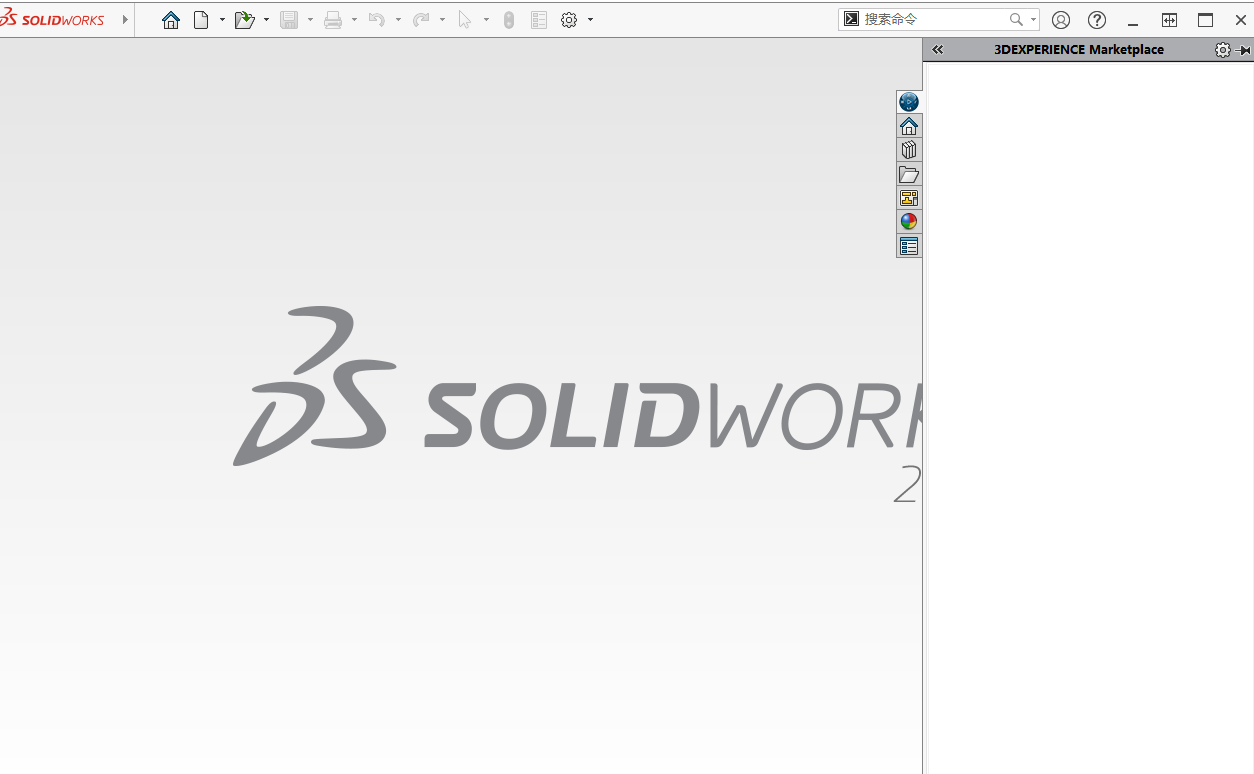Image resolution: width=1254 pixels, height=774 pixels.
Task: Open Appearances color ball tab
Action: point(909,222)
